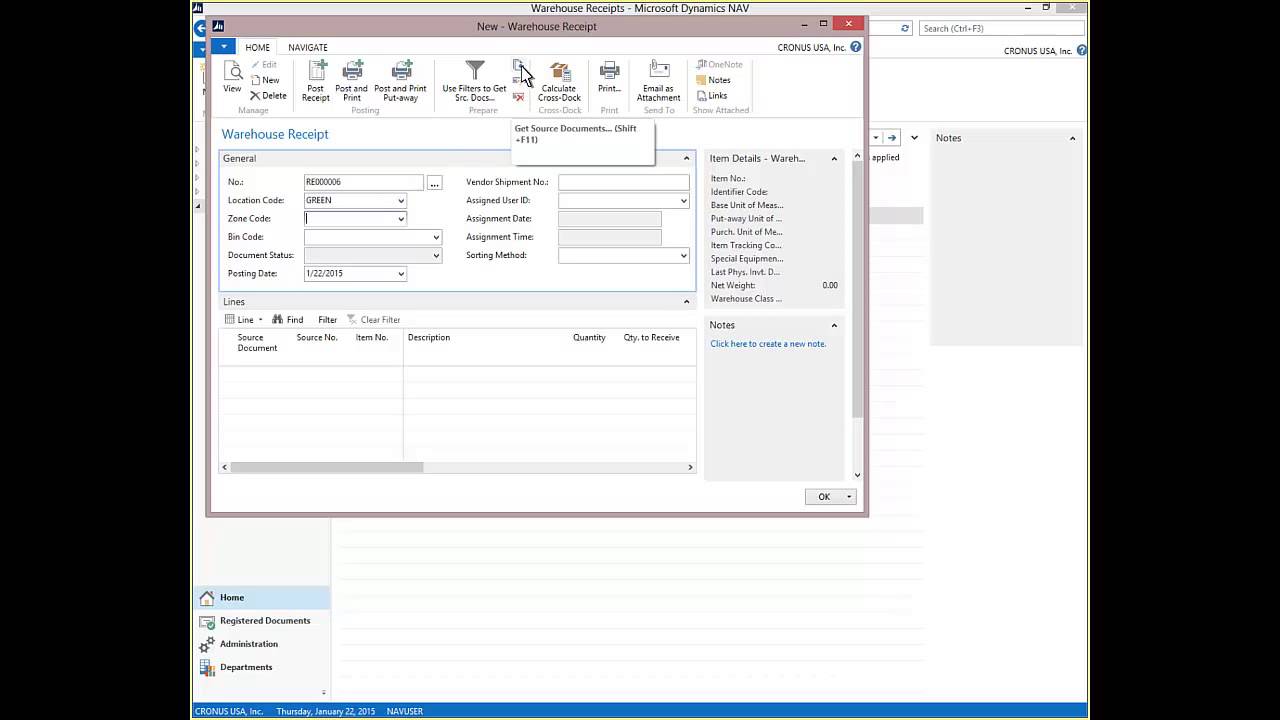Open the Location Code dropdown
Image resolution: width=1280 pixels, height=720 pixels.
[401, 201]
